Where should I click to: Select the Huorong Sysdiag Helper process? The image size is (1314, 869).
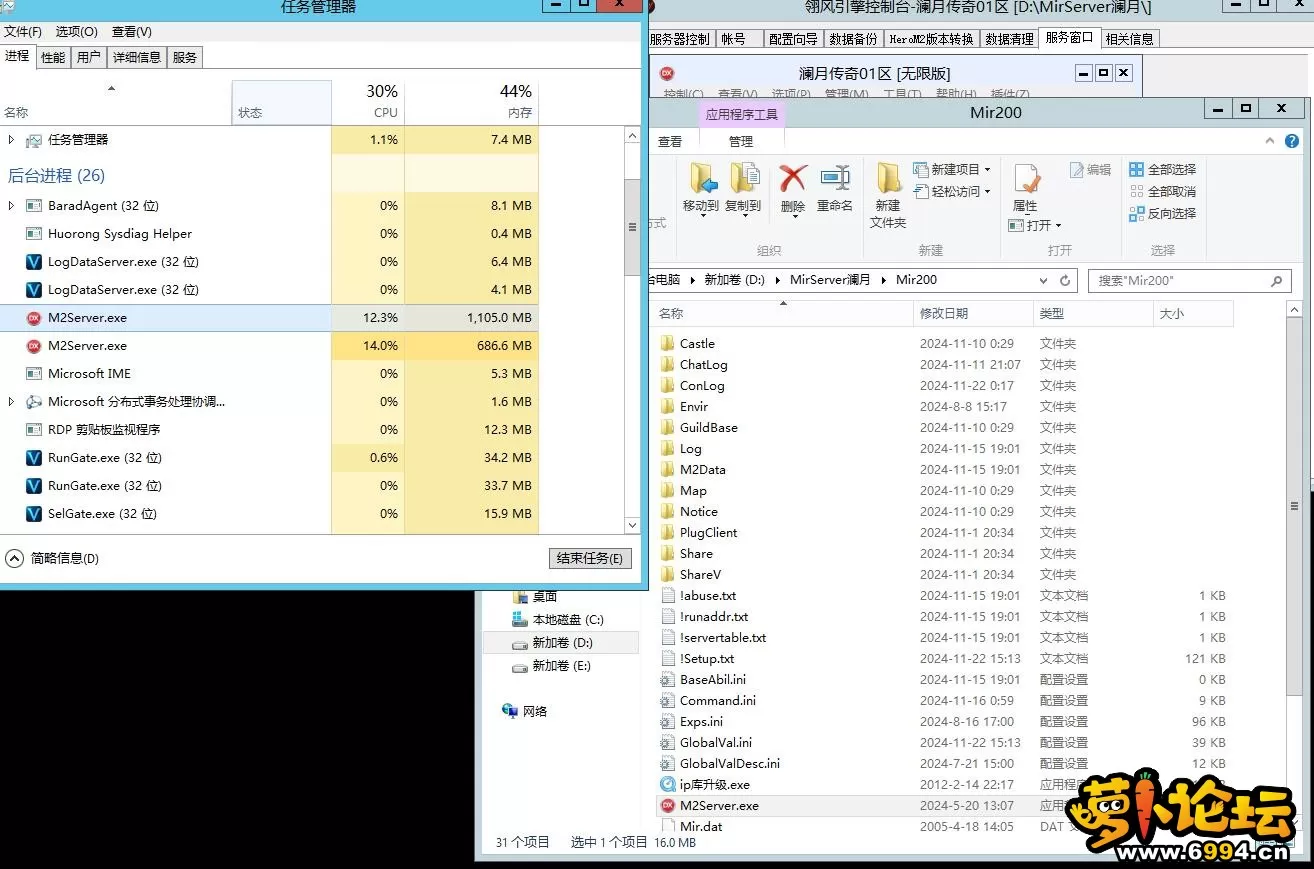coord(270,234)
